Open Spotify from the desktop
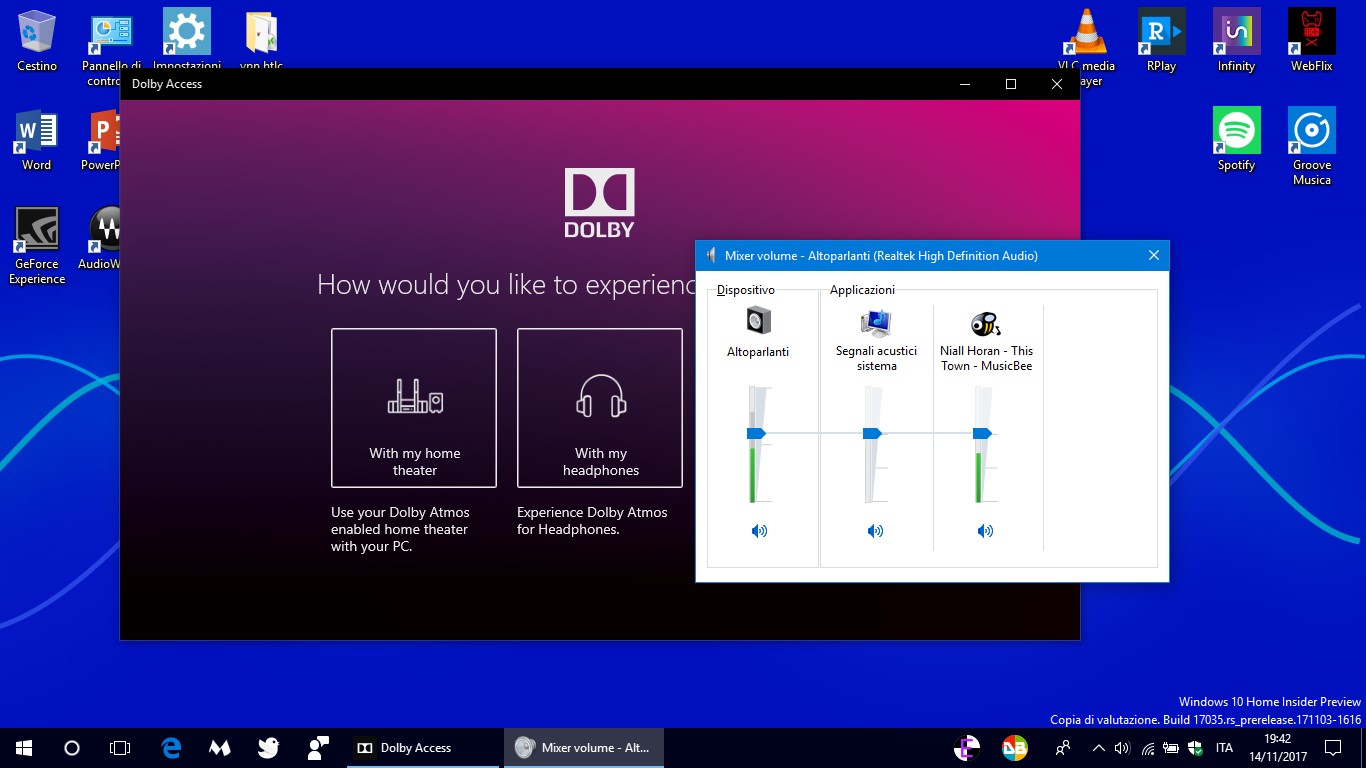Image resolution: width=1366 pixels, height=768 pixels. click(1236, 130)
